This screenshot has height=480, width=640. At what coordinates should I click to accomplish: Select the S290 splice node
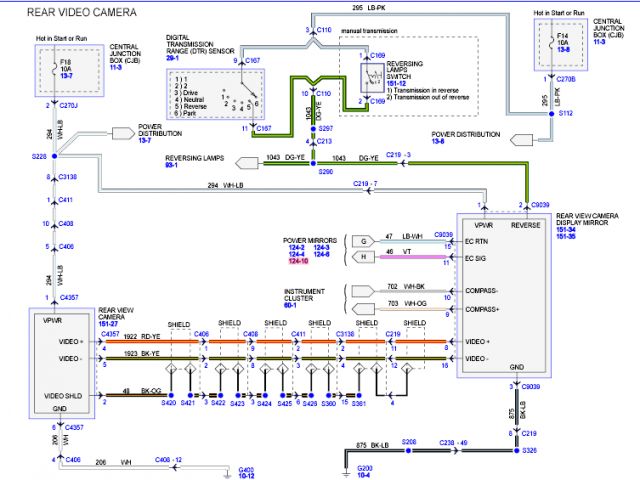[x=312, y=159]
